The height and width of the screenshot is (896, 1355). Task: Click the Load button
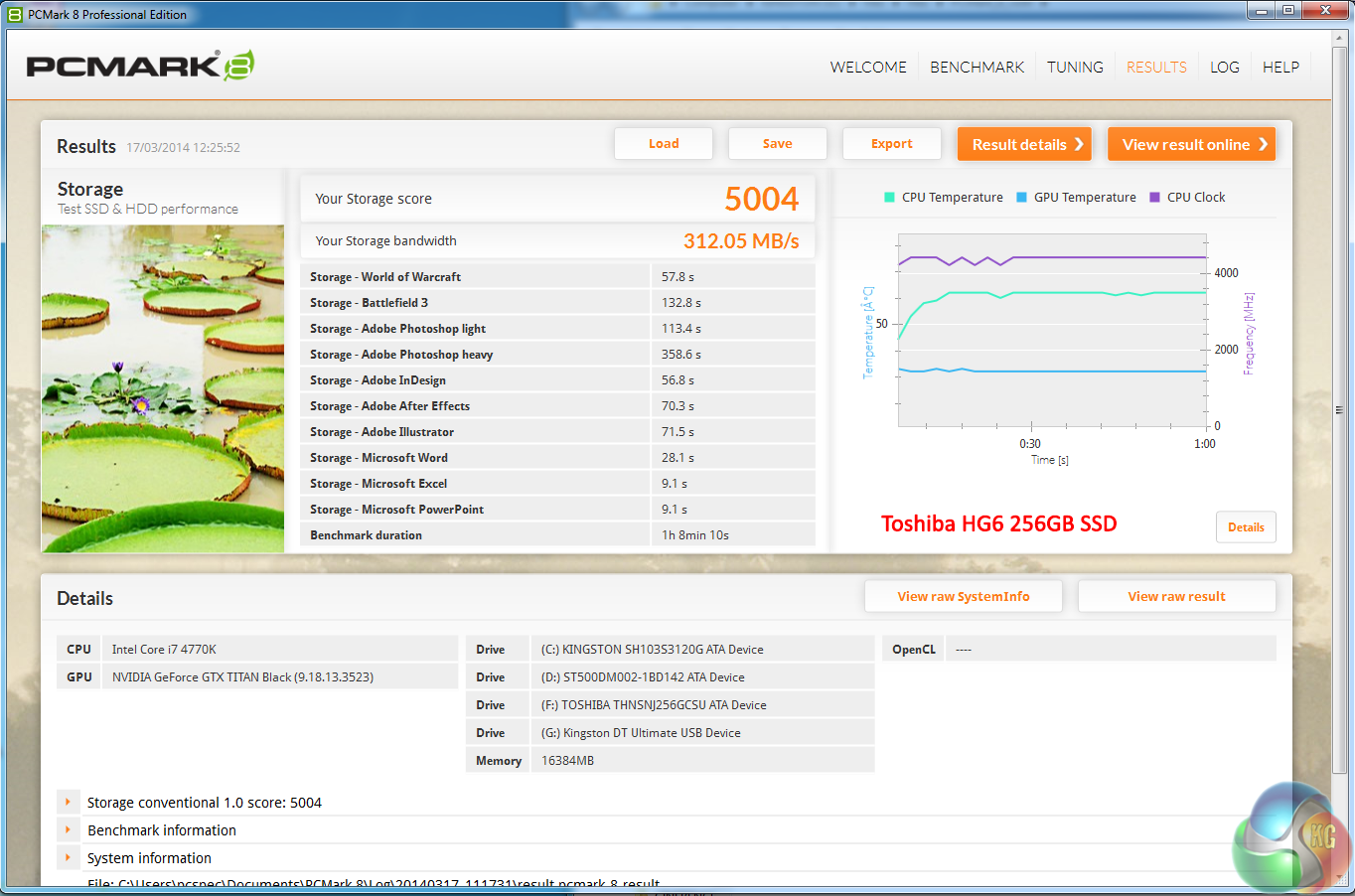pos(664,144)
